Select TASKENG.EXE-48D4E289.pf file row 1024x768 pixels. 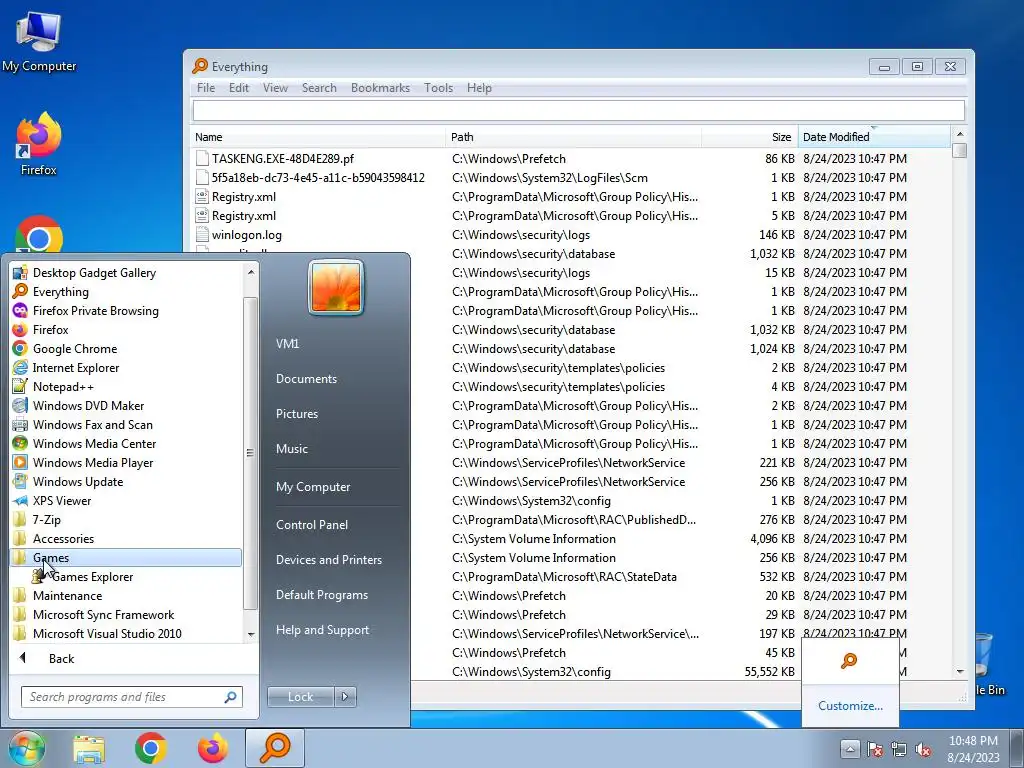(x=571, y=159)
